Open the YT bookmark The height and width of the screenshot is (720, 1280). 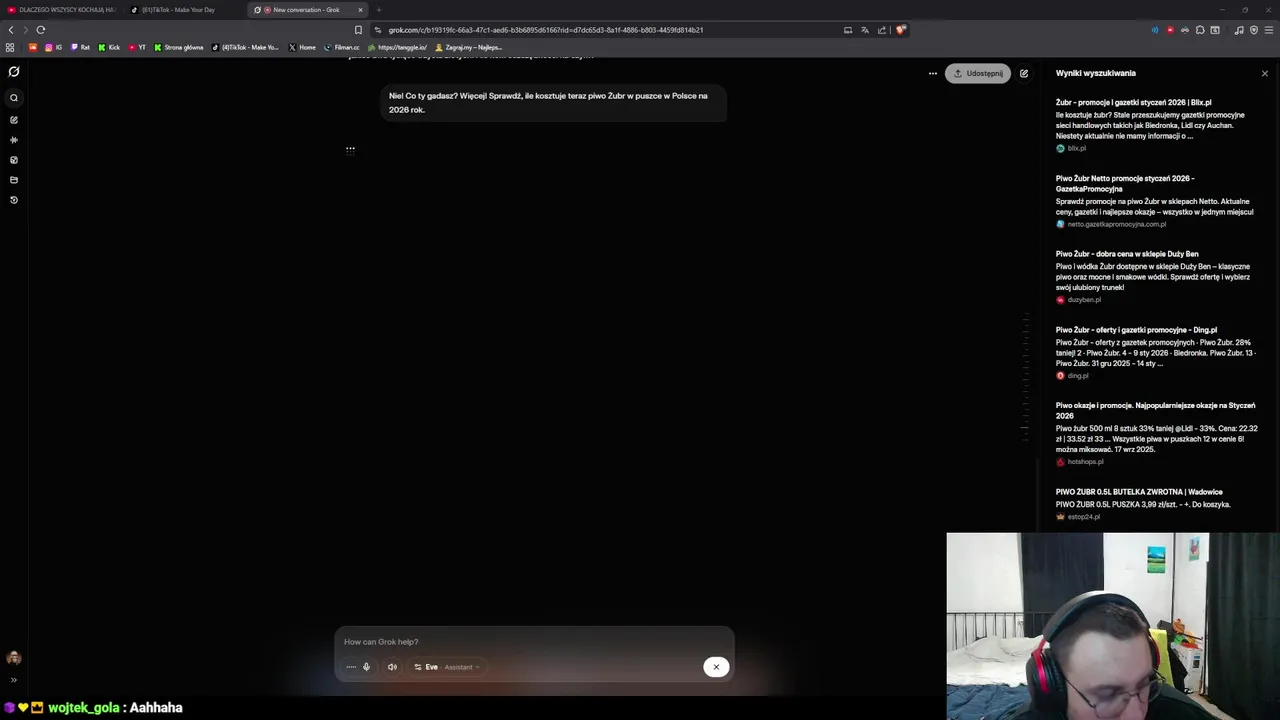point(137,47)
